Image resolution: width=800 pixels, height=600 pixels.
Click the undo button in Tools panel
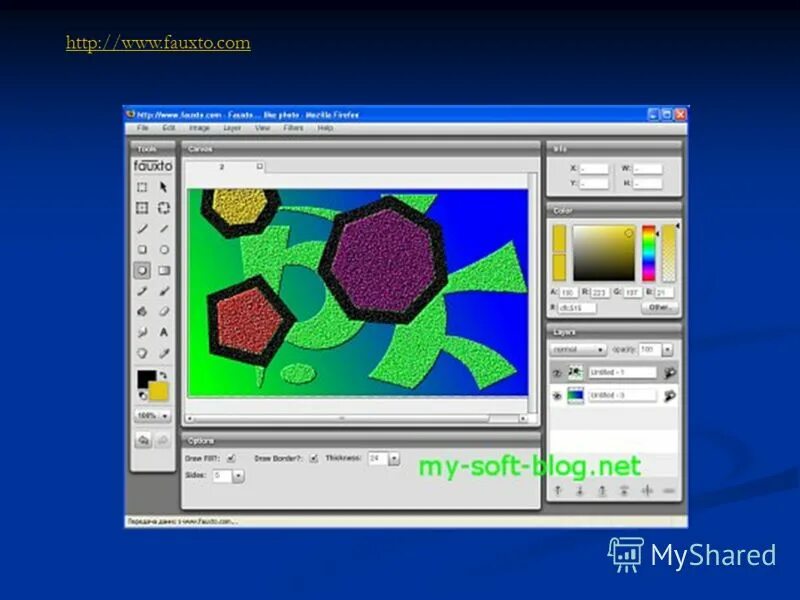click(143, 440)
